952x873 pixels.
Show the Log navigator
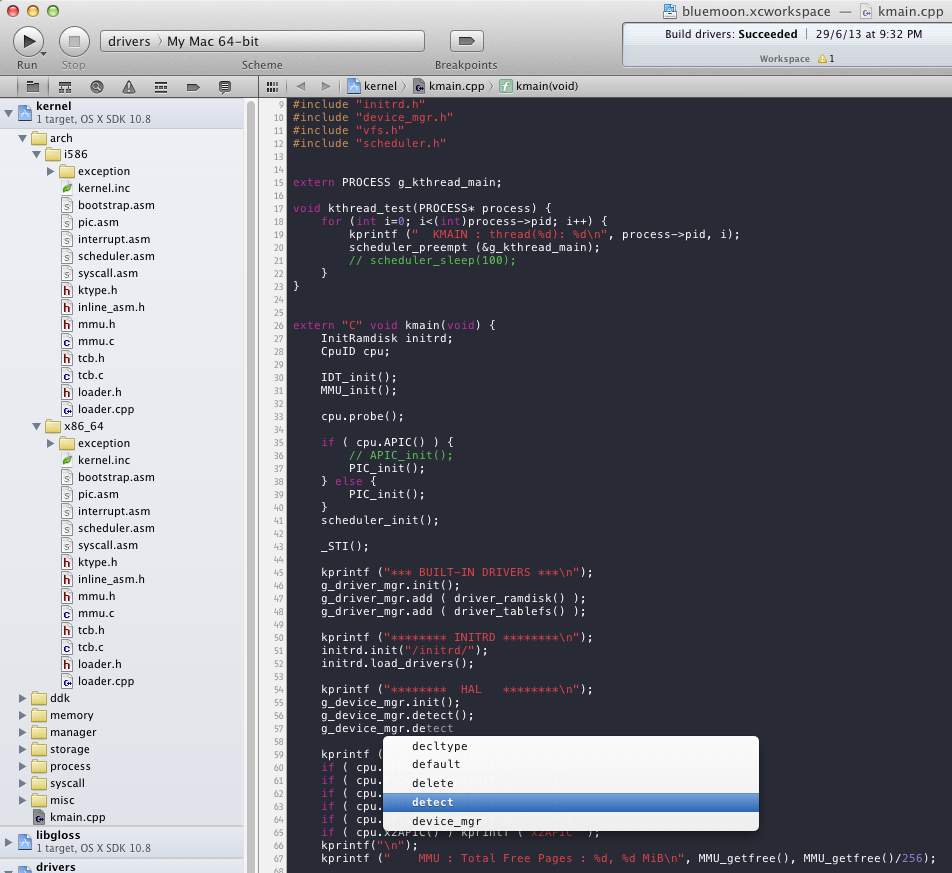[x=225, y=87]
